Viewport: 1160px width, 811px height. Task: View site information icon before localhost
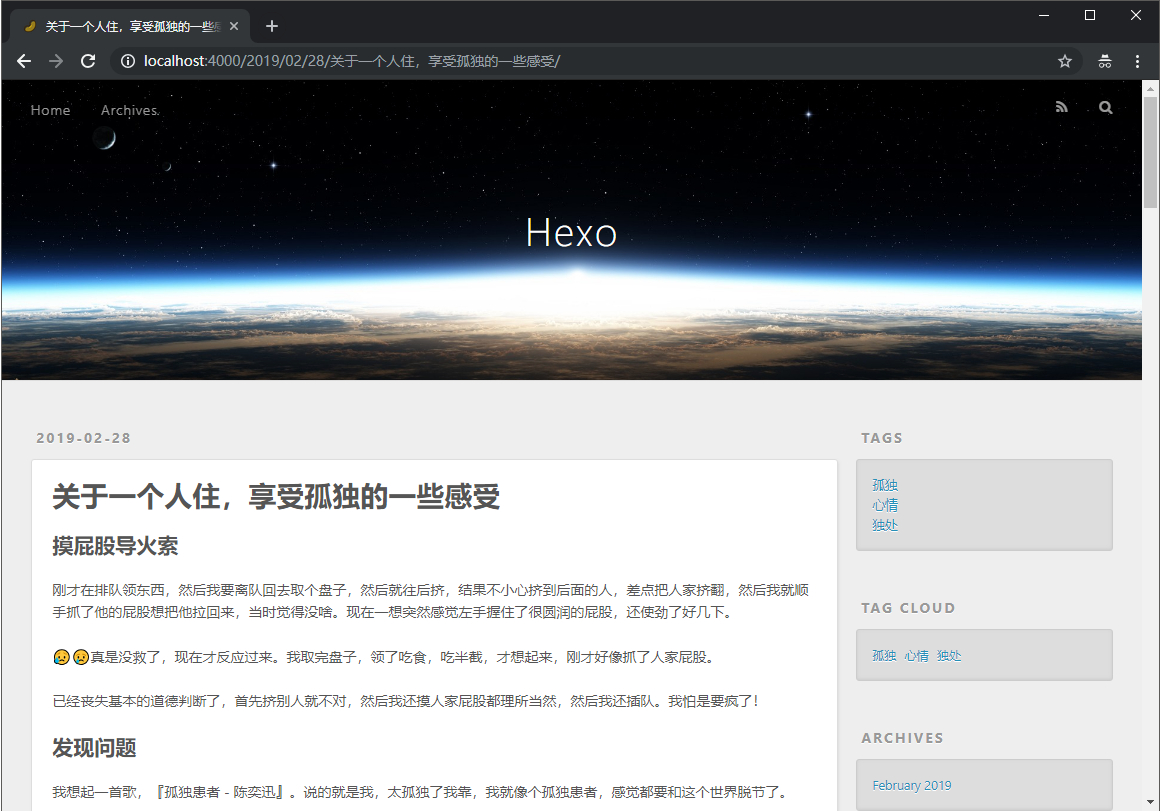(128, 61)
